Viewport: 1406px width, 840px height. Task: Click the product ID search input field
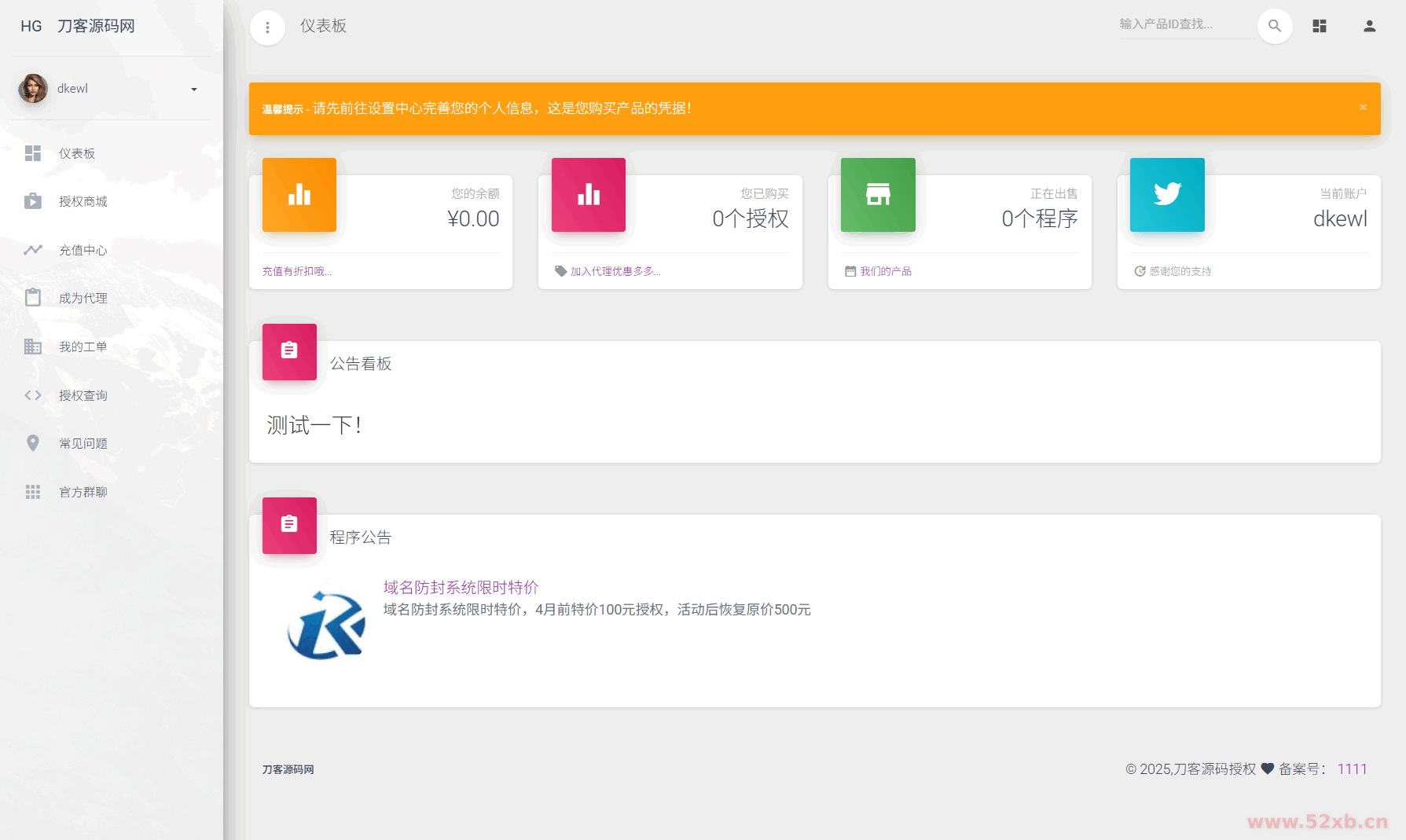tap(1185, 24)
